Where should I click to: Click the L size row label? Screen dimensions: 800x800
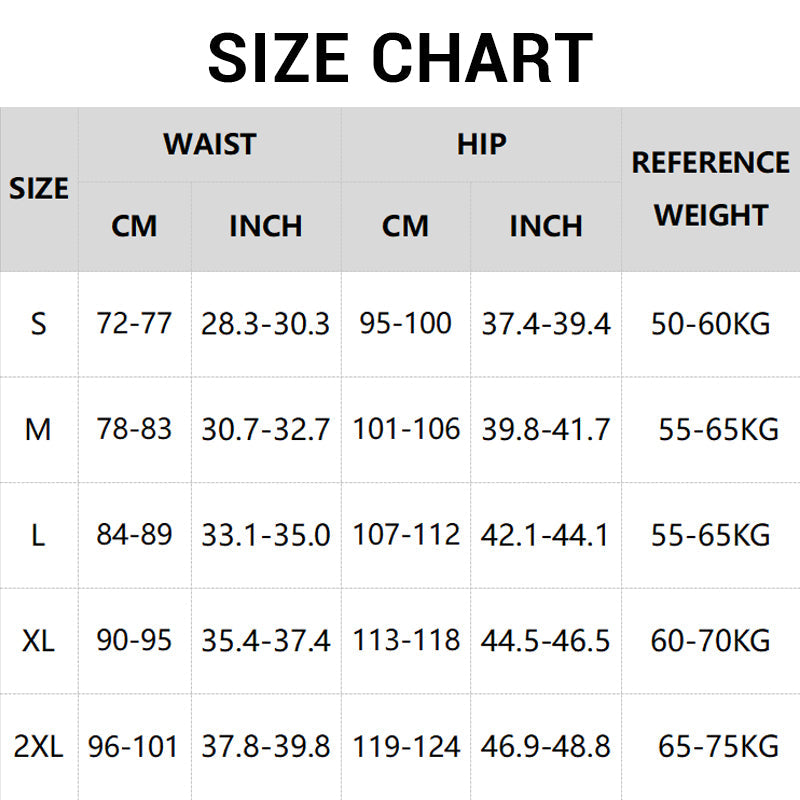tap(39, 536)
